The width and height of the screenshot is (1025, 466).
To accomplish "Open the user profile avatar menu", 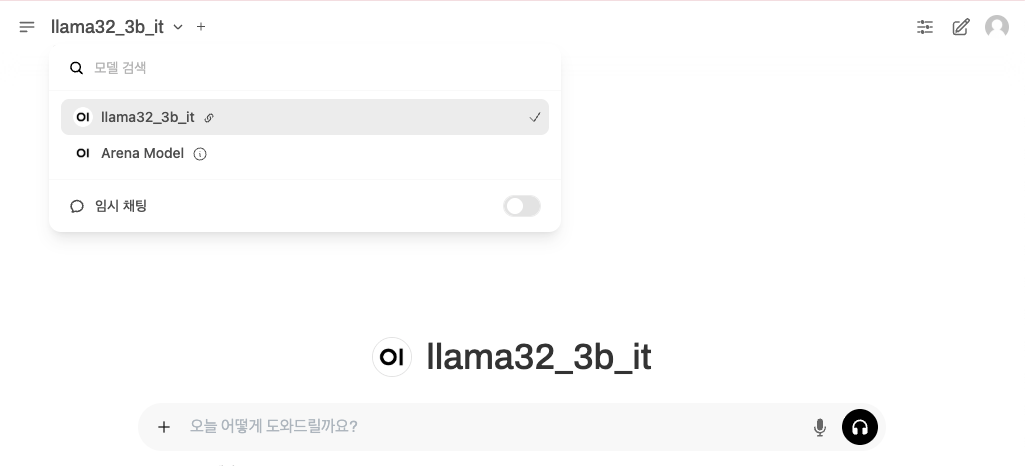I will pyautogui.click(x=996, y=27).
